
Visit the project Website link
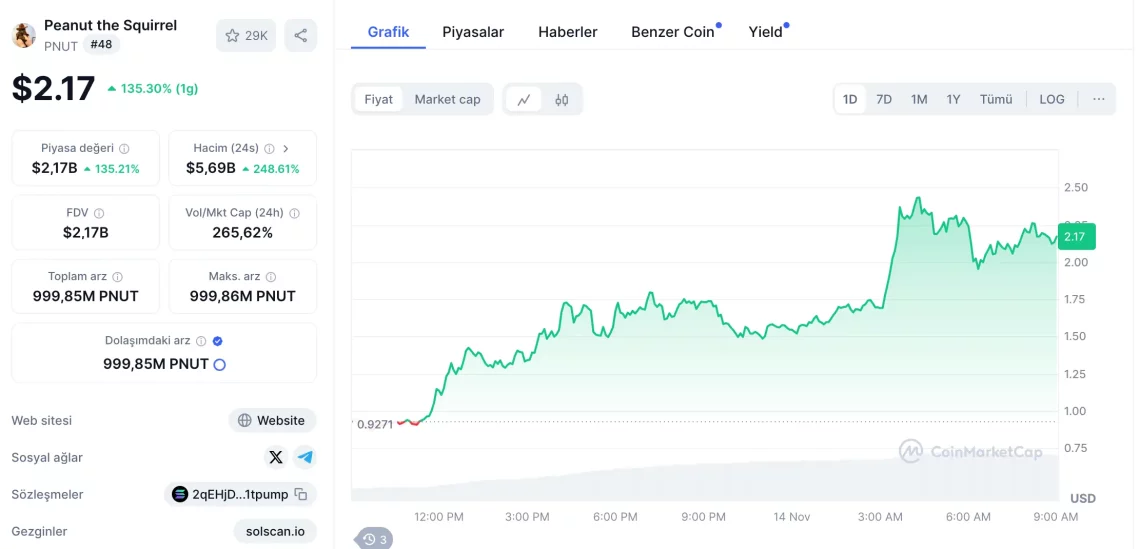[x=272, y=420]
